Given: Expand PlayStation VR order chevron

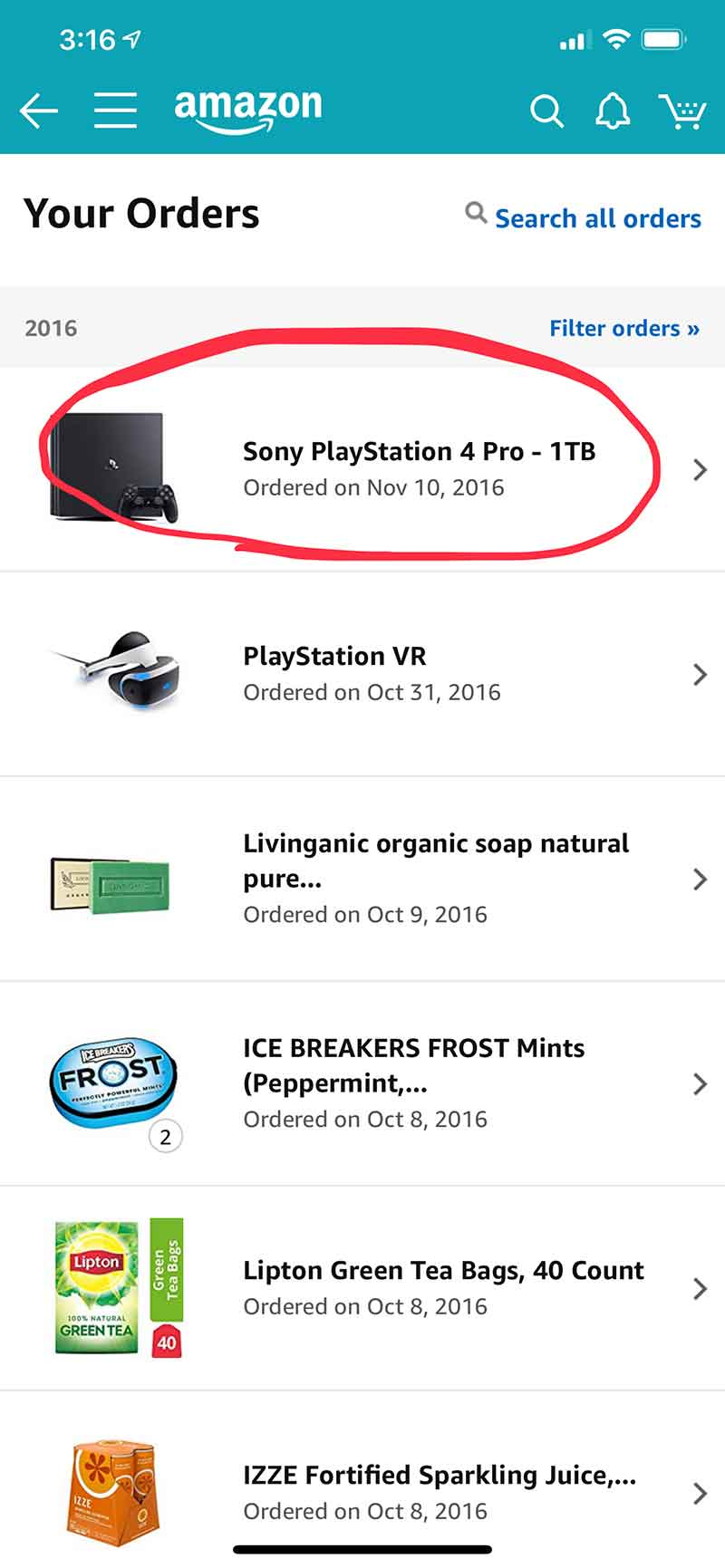Looking at the screenshot, I should pyautogui.click(x=700, y=674).
